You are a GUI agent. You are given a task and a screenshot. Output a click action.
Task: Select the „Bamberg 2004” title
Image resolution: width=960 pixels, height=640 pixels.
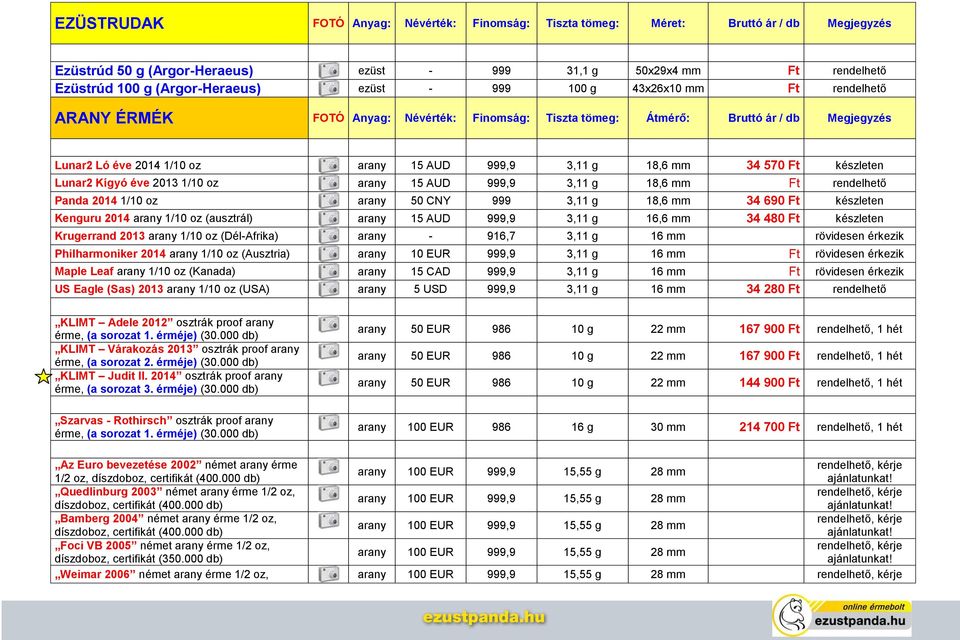99,519
